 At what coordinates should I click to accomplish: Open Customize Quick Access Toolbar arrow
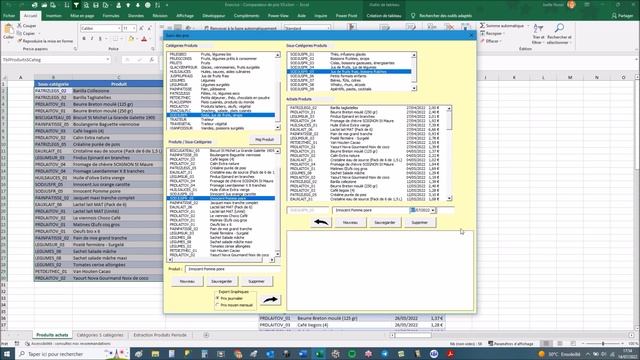pos(167,5)
